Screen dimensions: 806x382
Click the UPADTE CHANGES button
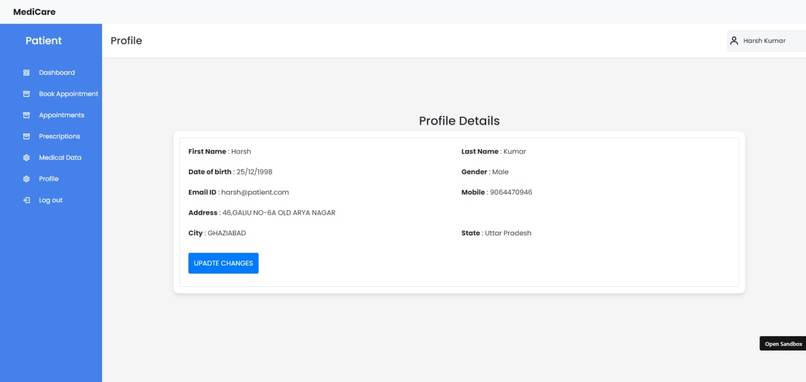[223, 263]
